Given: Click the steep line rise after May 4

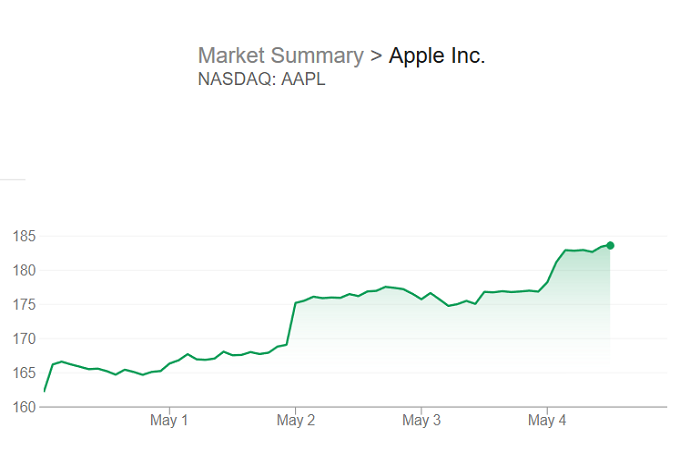Looking at the screenshot, I should tap(556, 265).
